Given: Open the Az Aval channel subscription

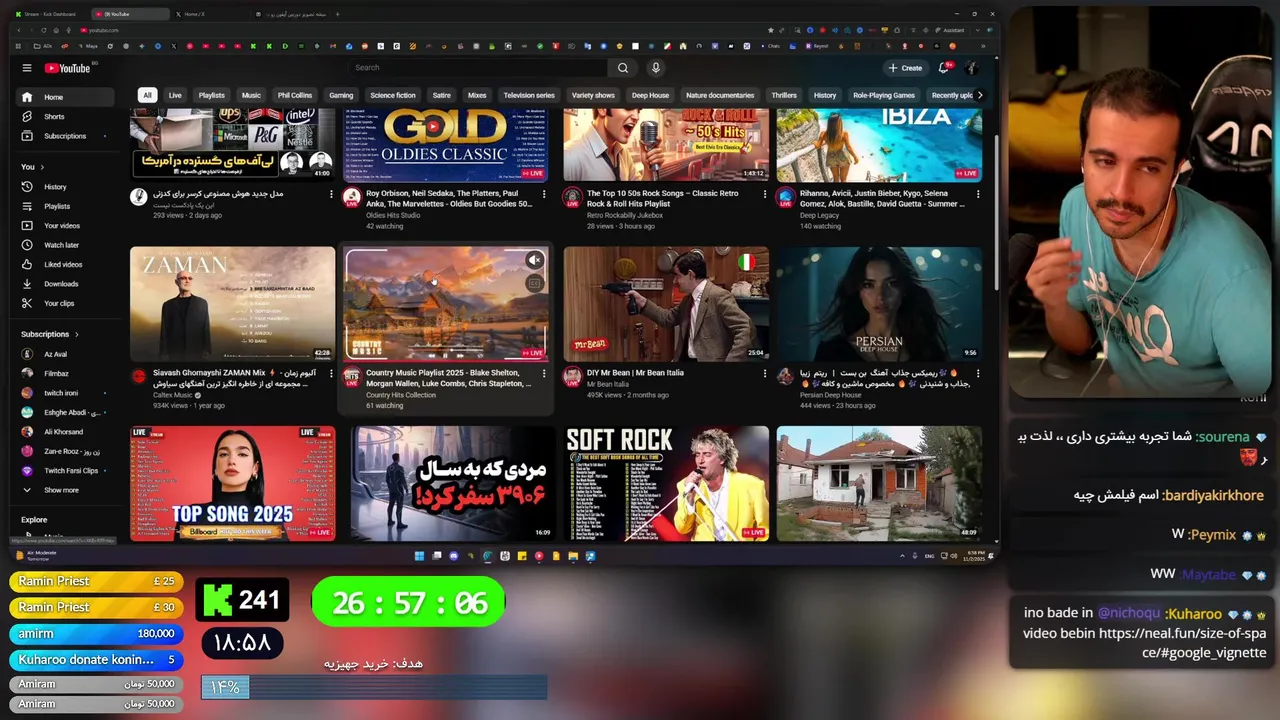Looking at the screenshot, I should [67, 354].
